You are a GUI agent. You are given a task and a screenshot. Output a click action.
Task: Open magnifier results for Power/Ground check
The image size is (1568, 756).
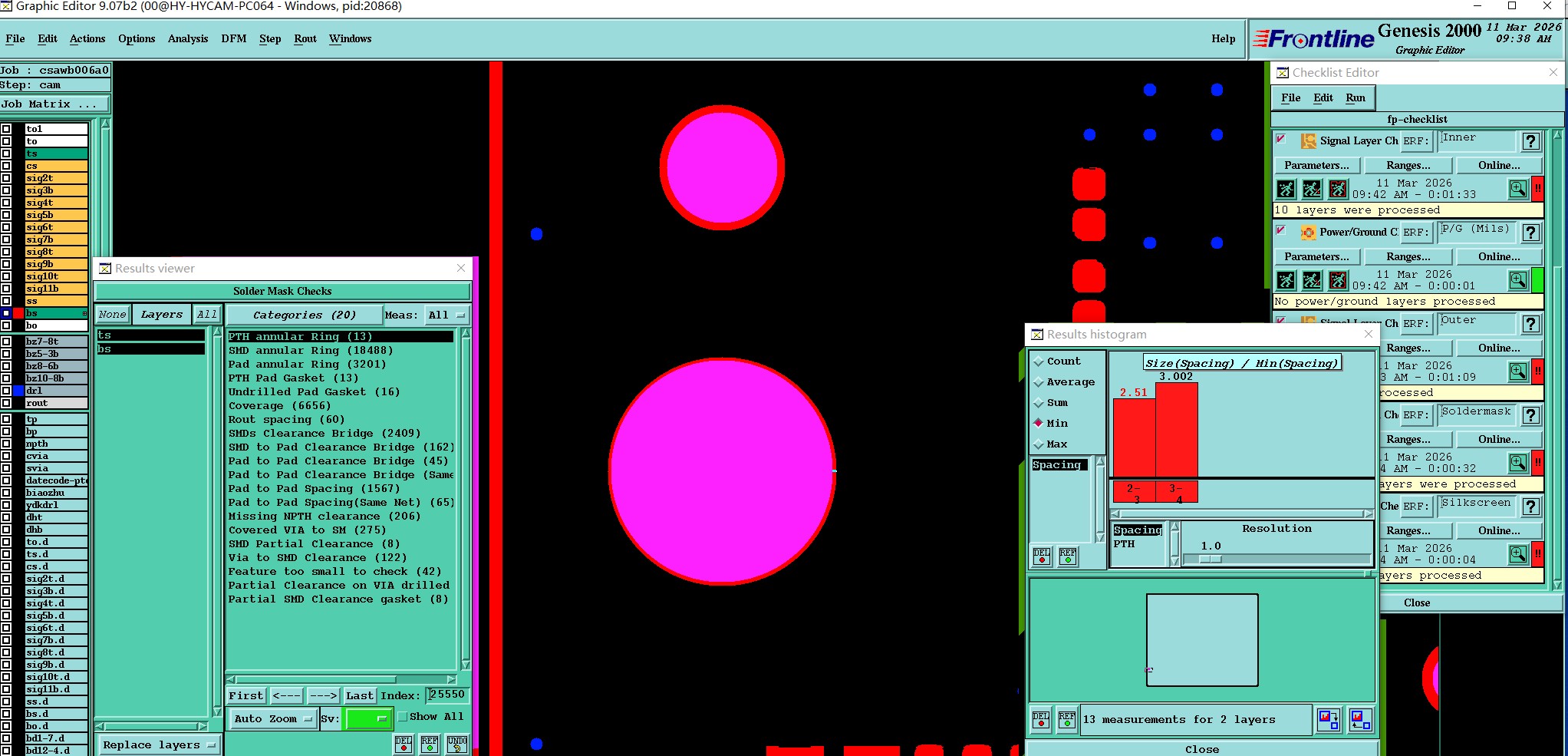coord(1518,280)
